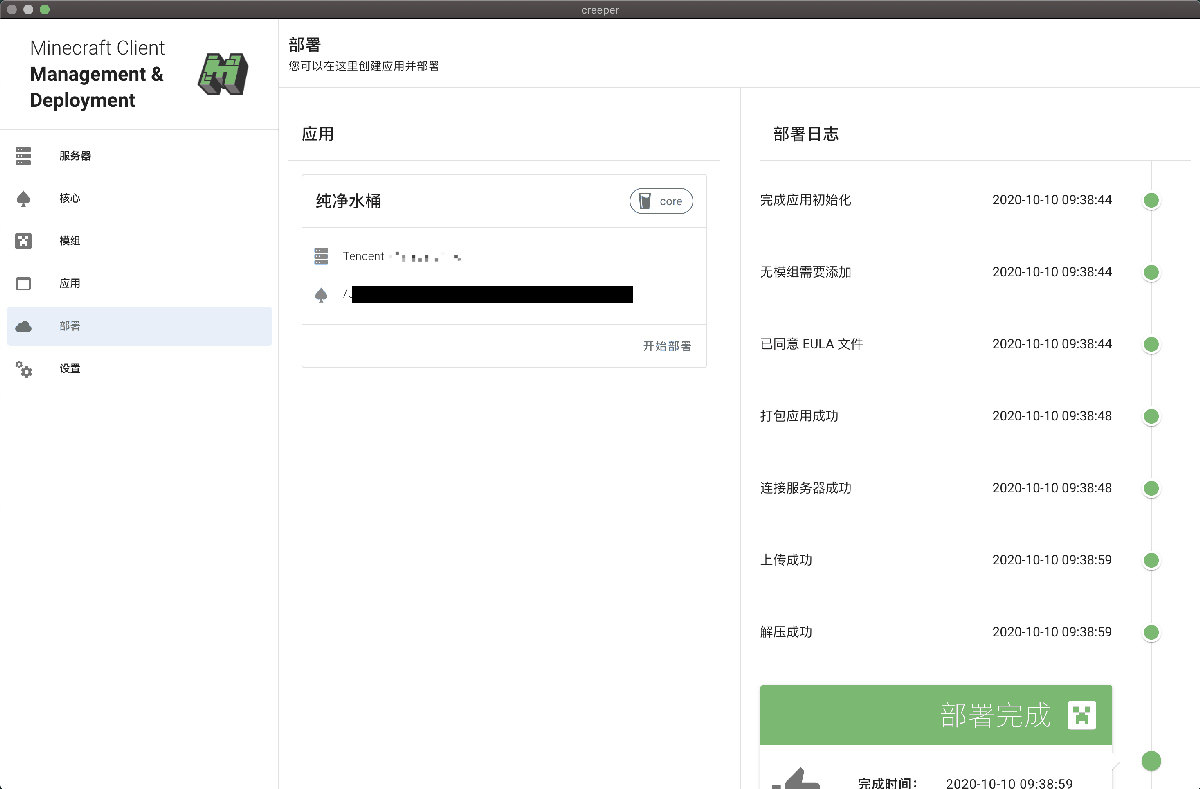Click the 解压成功 log entry
Screen dimensions: 1200x789
click(786, 632)
